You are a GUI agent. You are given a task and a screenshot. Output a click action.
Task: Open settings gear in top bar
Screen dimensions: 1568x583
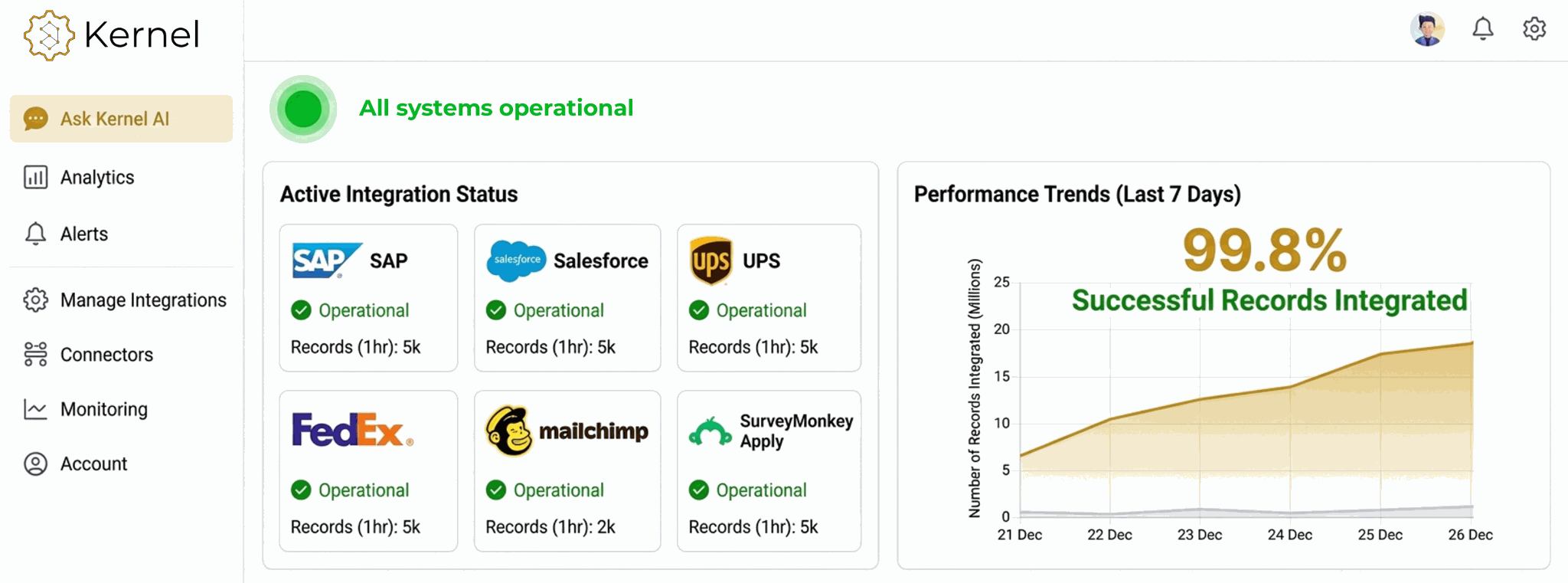pos(1534,29)
